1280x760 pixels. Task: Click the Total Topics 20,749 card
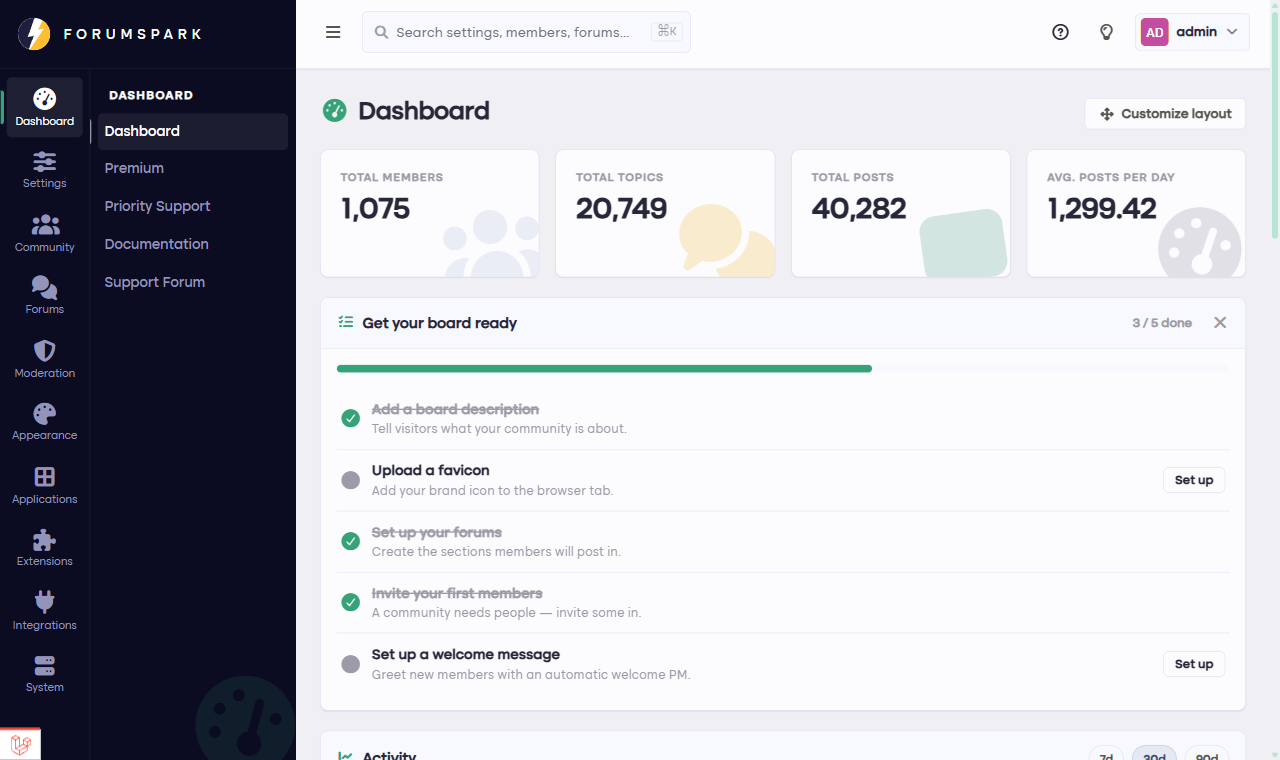(665, 213)
